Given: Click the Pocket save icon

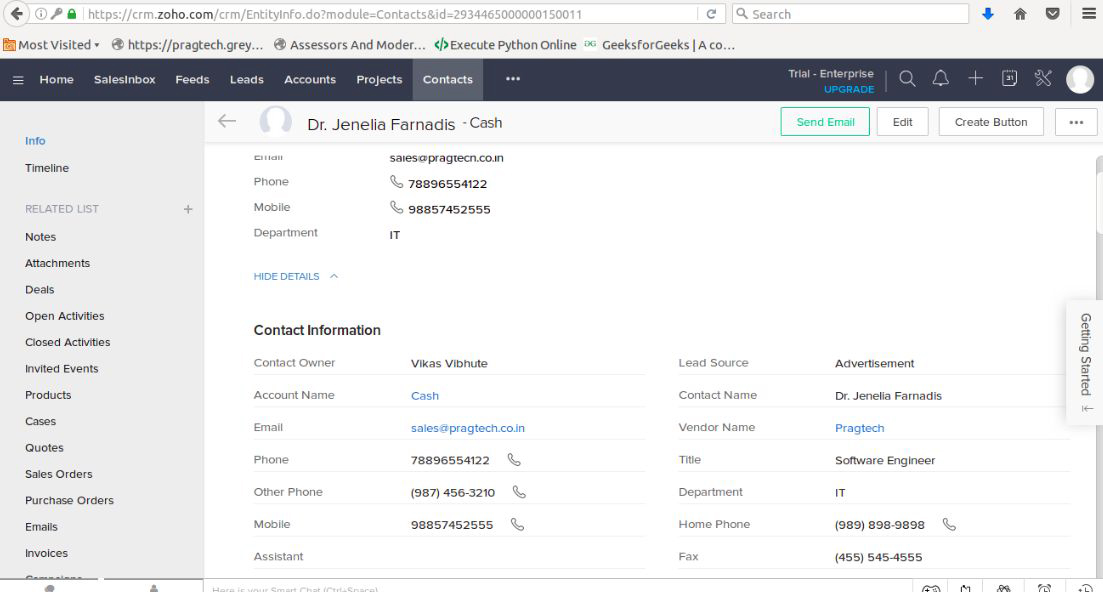Looking at the screenshot, I should click(1052, 14).
